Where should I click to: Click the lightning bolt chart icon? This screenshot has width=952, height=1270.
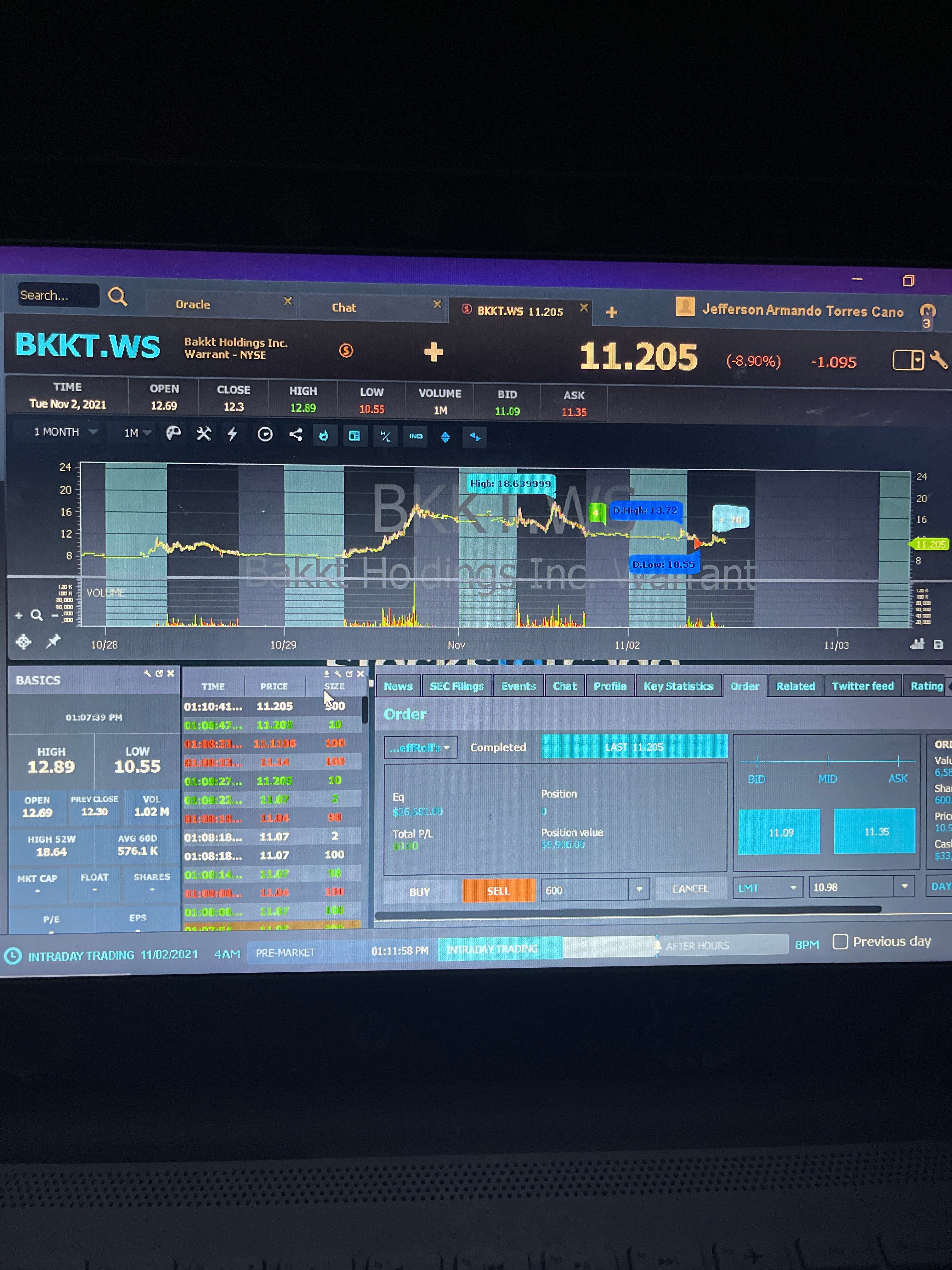click(232, 434)
